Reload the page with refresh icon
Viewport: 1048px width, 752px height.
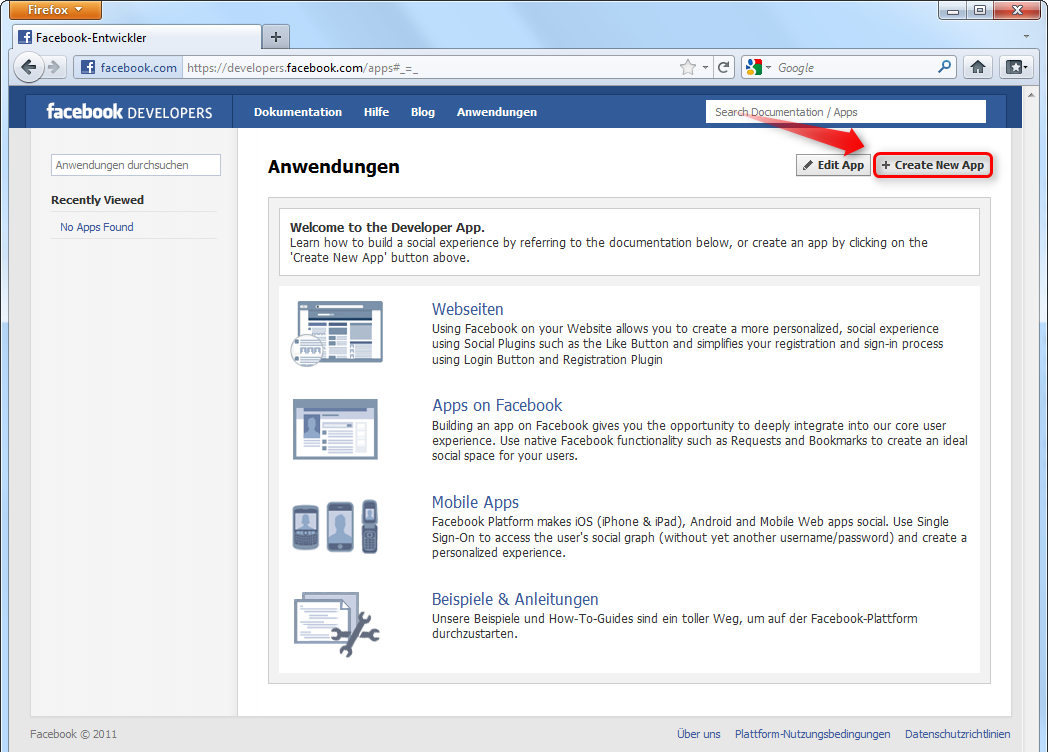click(724, 67)
